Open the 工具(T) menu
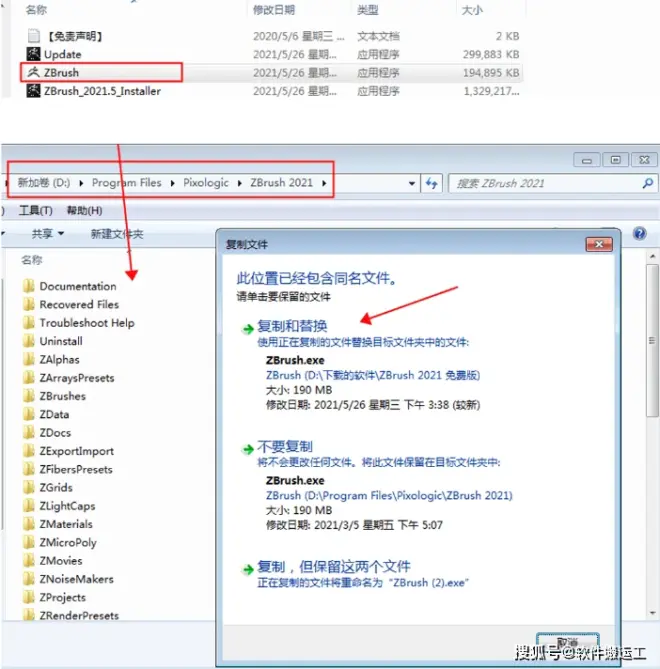Viewport: 660px width, 669px height. [36, 210]
